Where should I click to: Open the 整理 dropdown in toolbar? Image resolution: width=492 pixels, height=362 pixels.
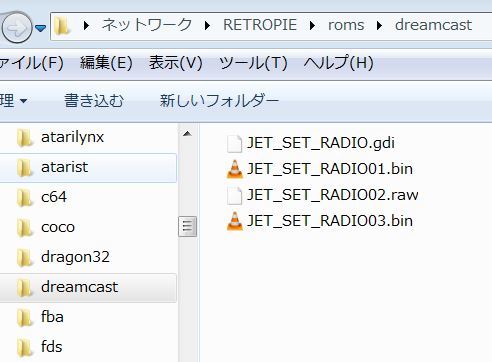coord(14,101)
